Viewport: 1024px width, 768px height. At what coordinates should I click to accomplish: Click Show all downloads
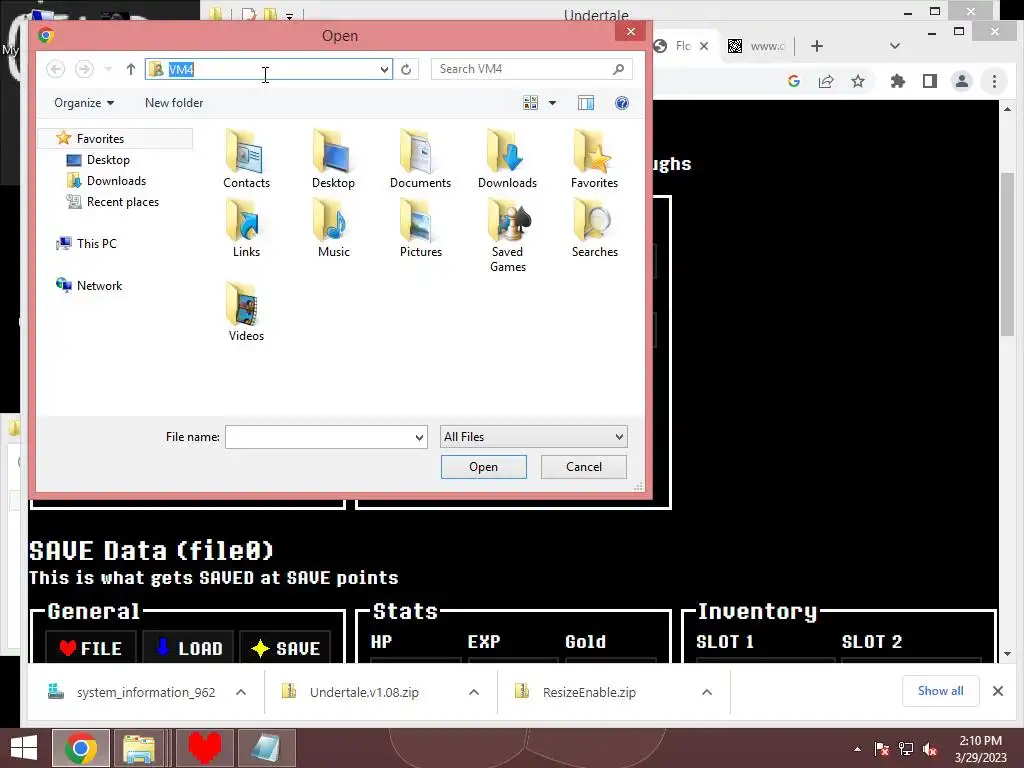coord(940,691)
